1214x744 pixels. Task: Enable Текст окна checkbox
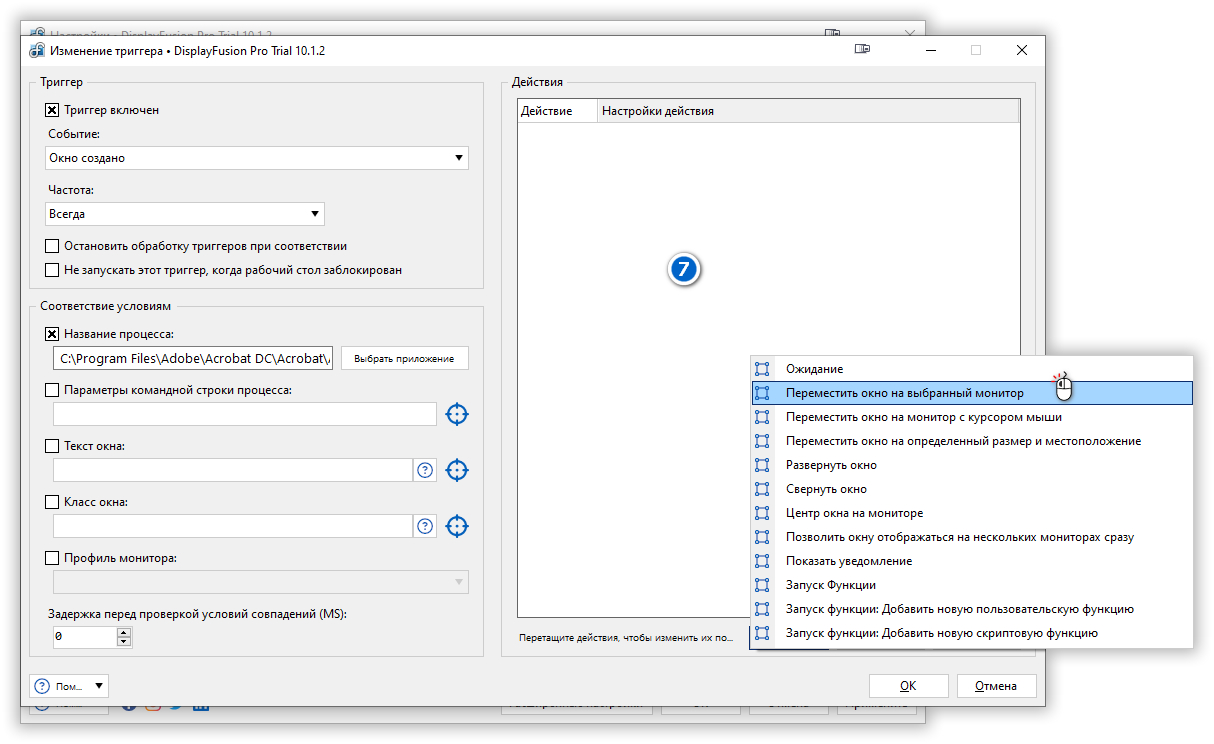pyautogui.click(x=52, y=446)
